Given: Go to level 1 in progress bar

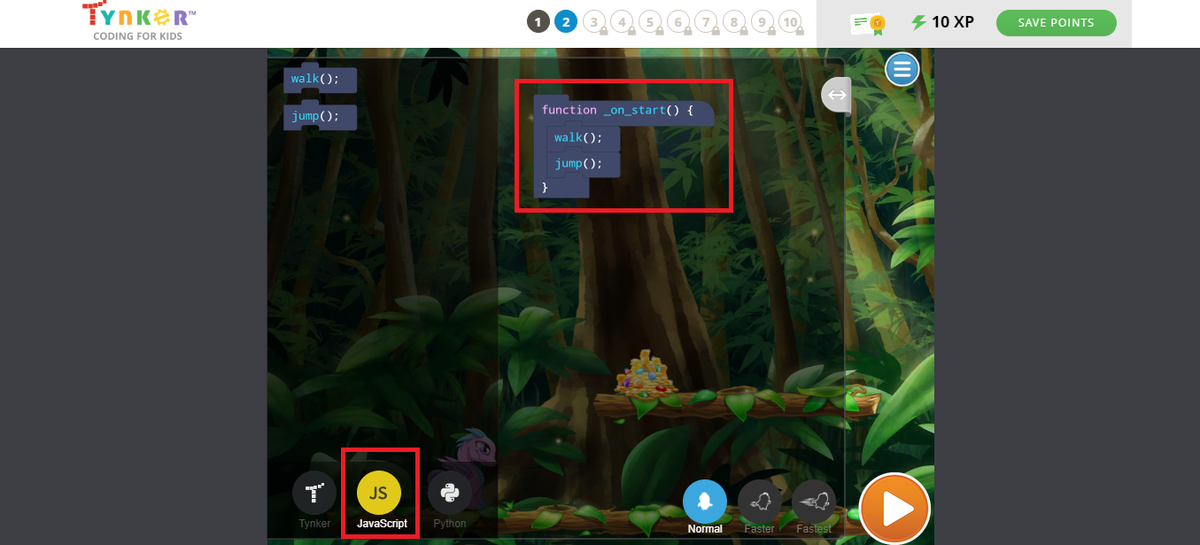Looking at the screenshot, I should pyautogui.click(x=538, y=21).
